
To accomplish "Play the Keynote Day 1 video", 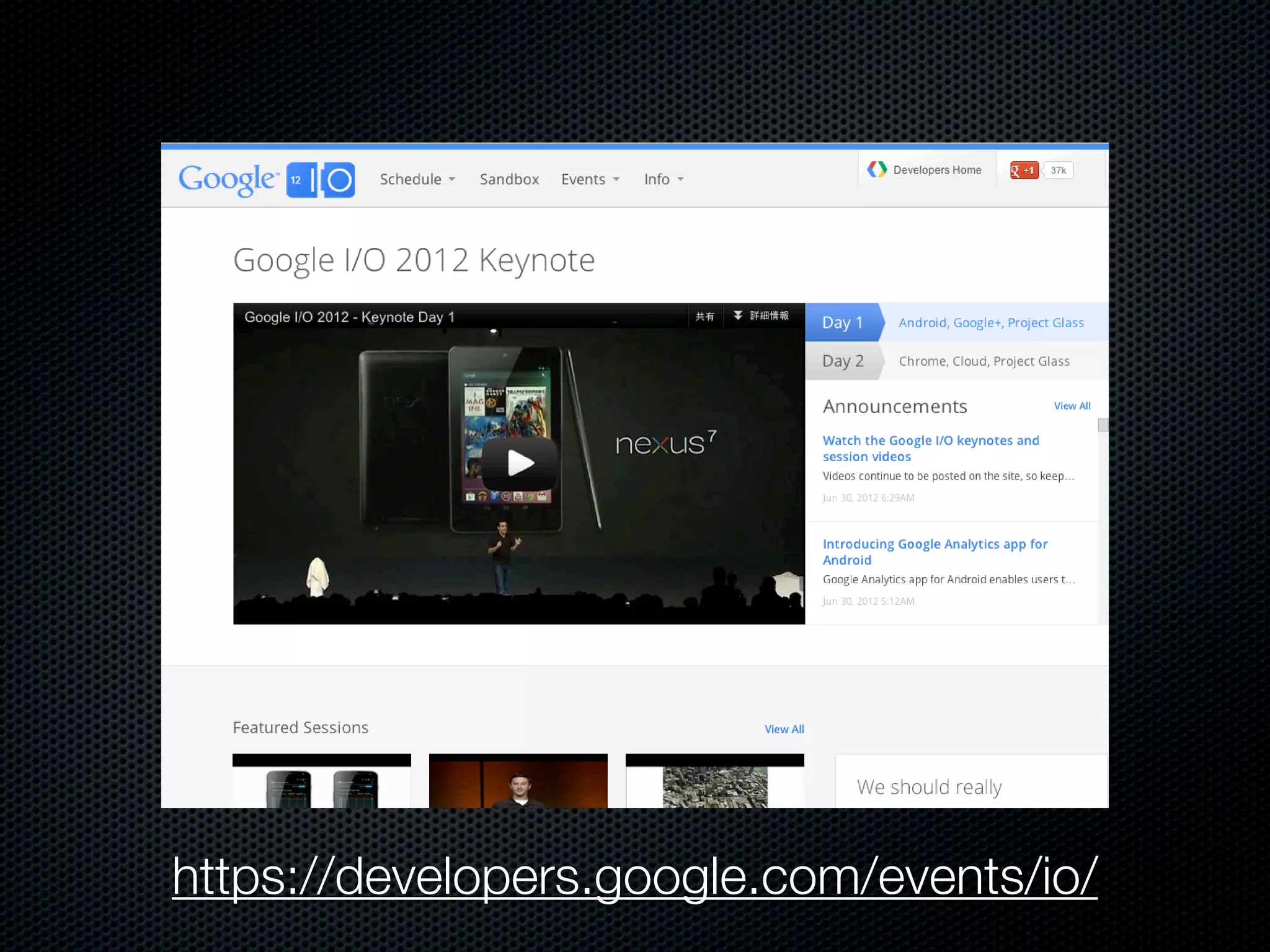I will [519, 463].
